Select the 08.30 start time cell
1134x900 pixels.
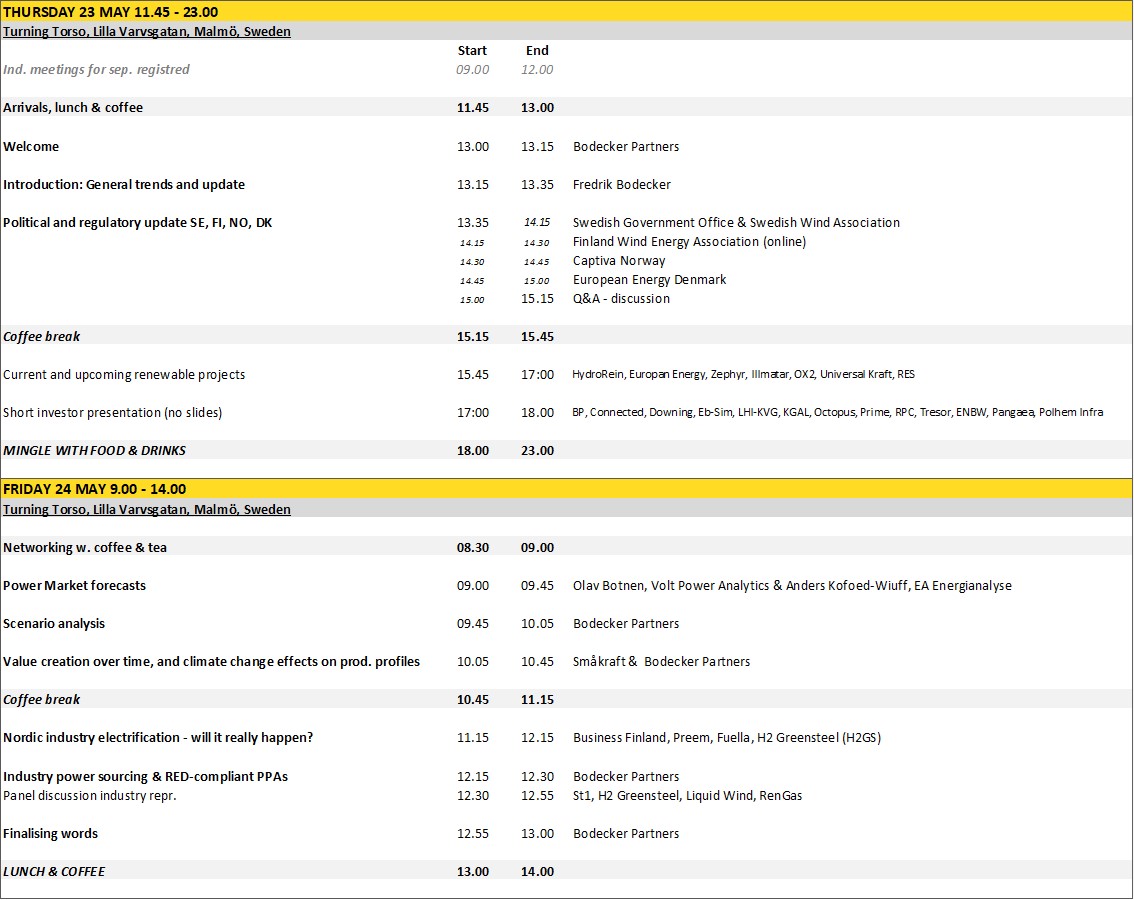click(473, 548)
